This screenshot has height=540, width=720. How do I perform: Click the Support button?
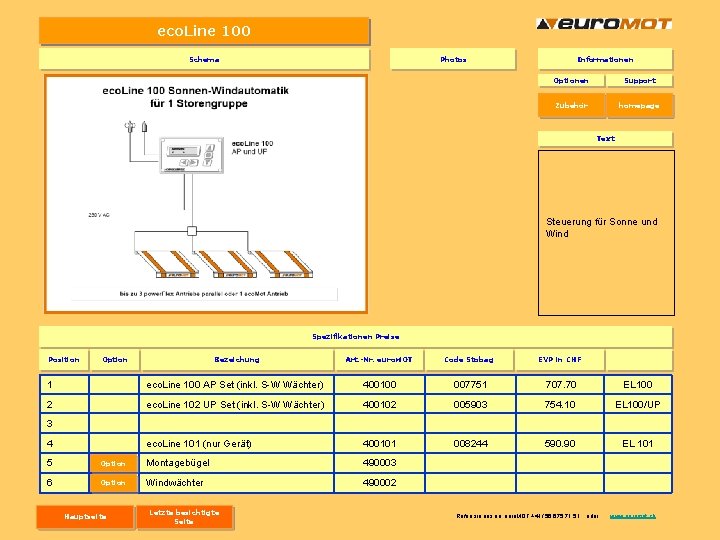(x=640, y=80)
